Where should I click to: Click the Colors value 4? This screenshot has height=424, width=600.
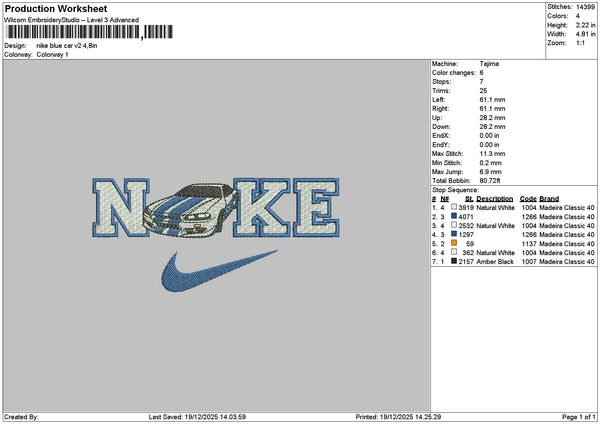tap(578, 16)
